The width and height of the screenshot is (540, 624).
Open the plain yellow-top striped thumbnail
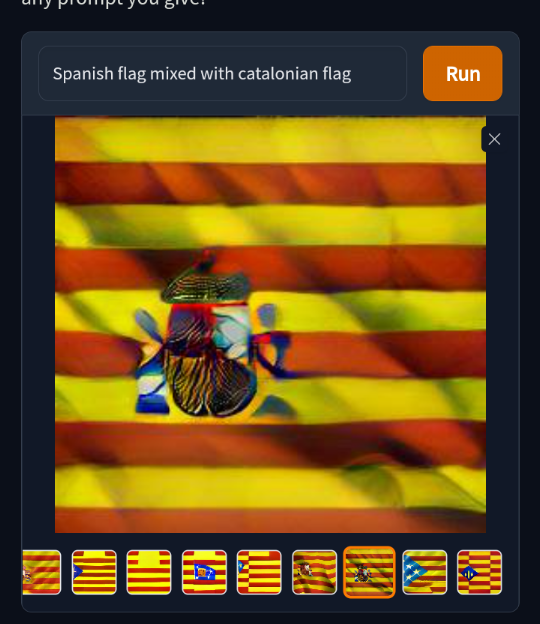pyautogui.click(x=149, y=572)
